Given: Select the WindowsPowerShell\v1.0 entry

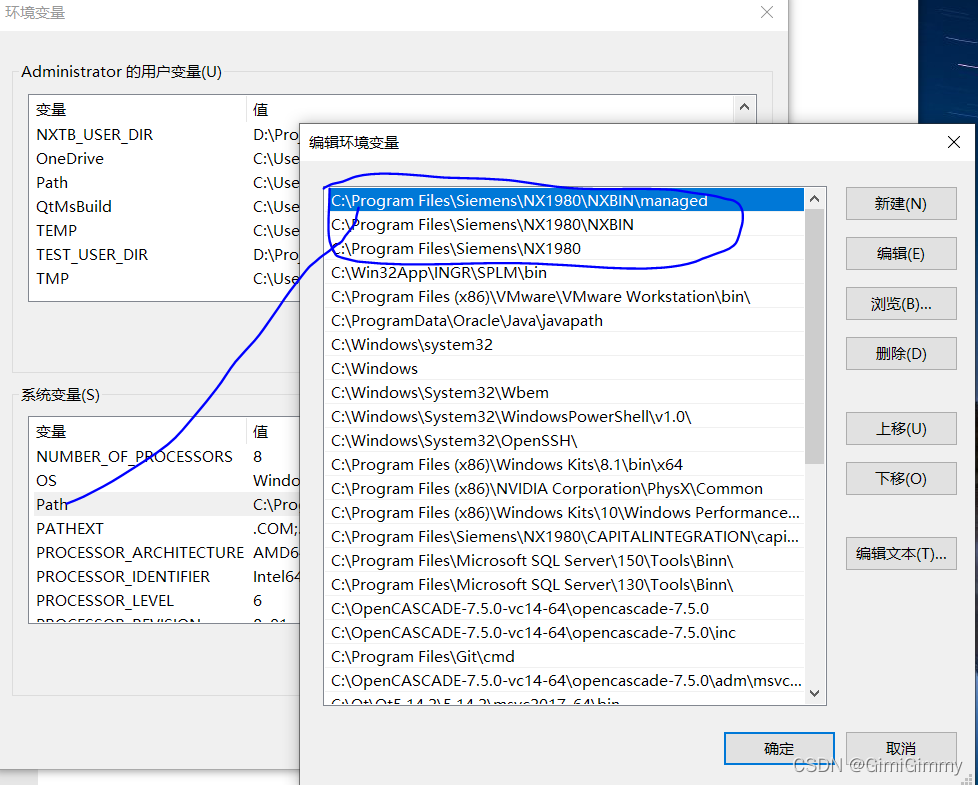Looking at the screenshot, I should point(566,417).
